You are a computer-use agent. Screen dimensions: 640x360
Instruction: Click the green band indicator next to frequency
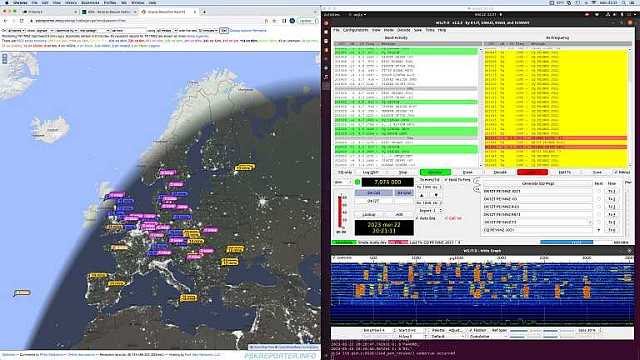point(358,182)
